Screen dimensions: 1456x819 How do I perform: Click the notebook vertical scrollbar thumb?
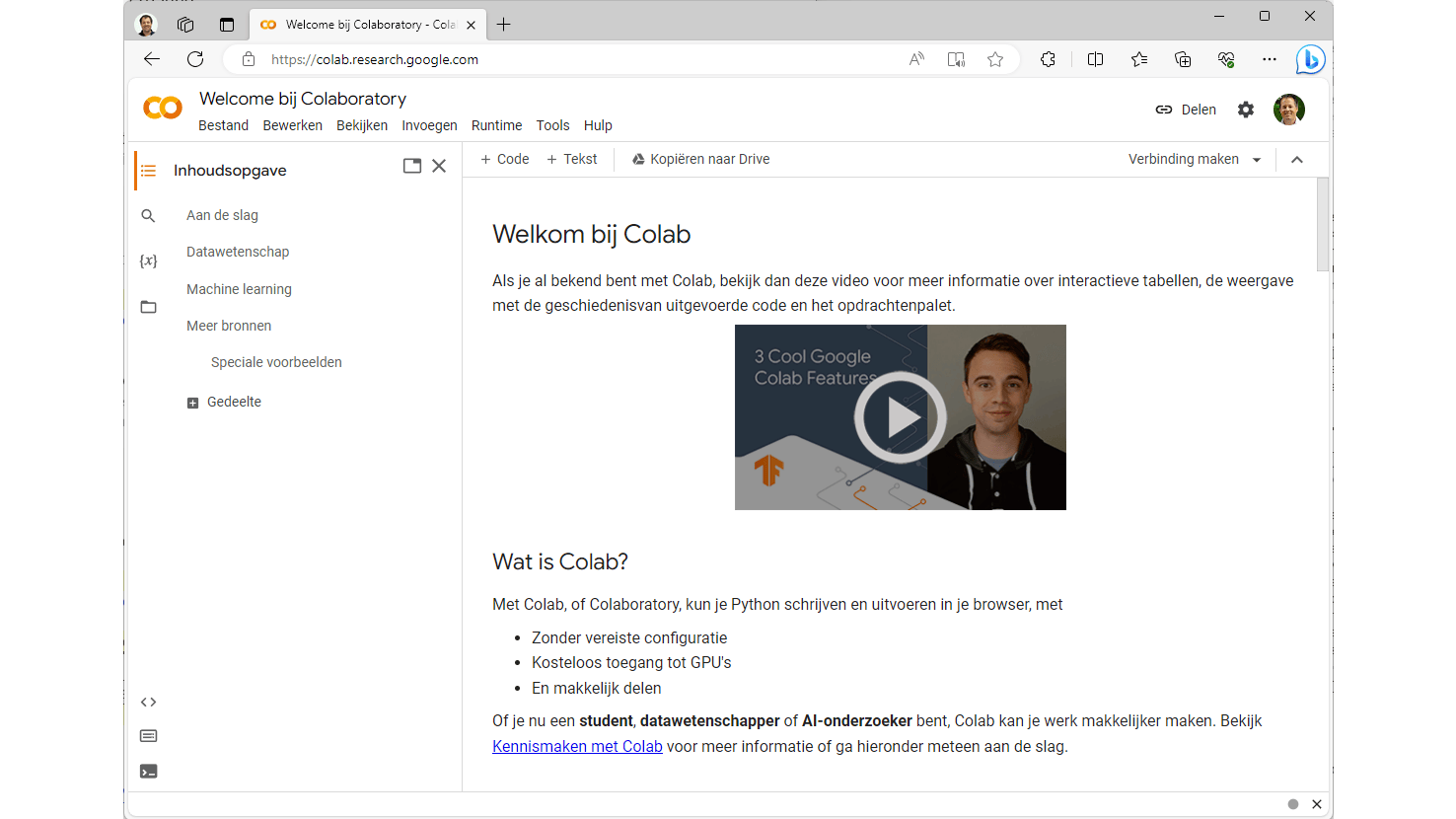[1323, 224]
